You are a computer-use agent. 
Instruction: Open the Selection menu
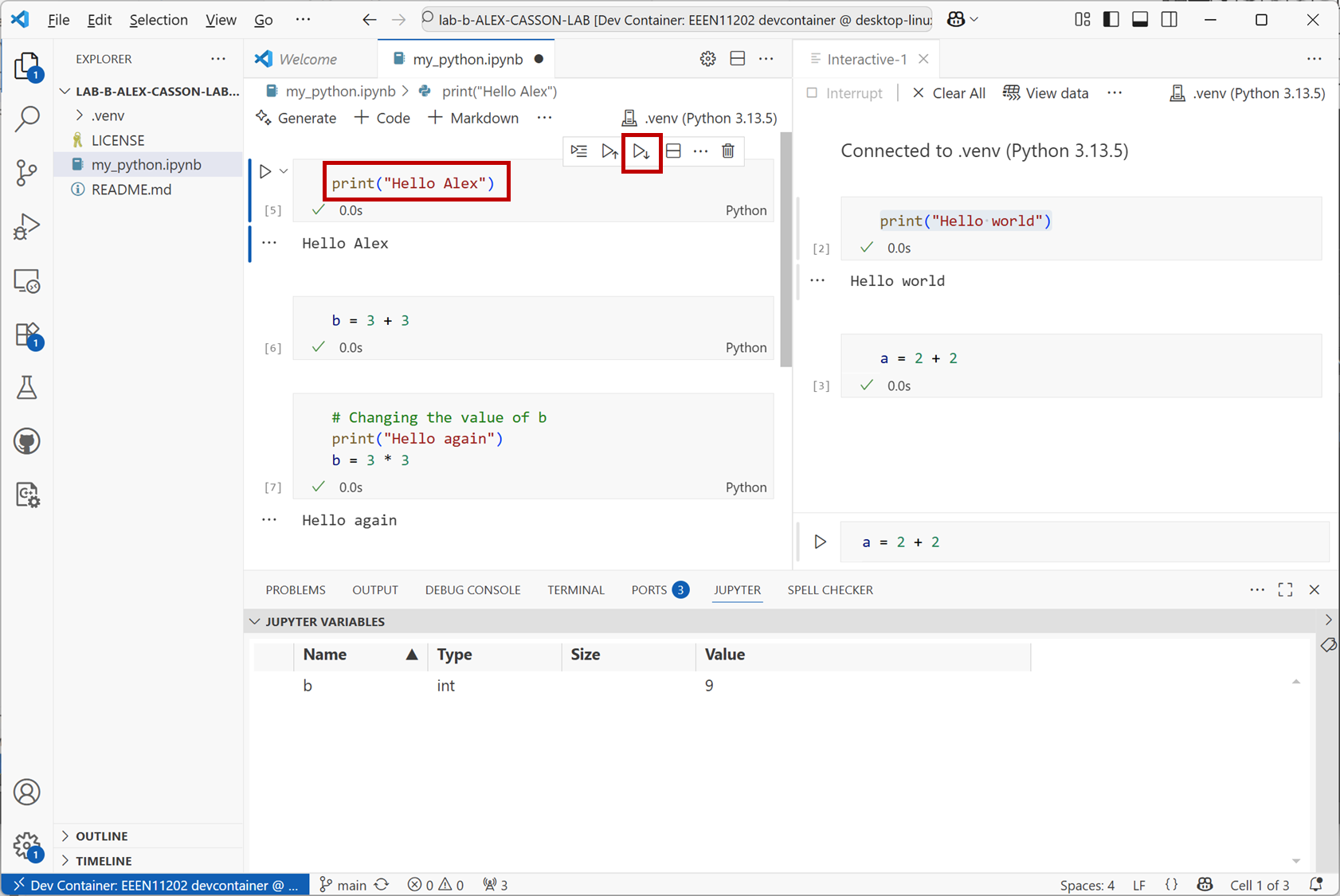[x=159, y=20]
